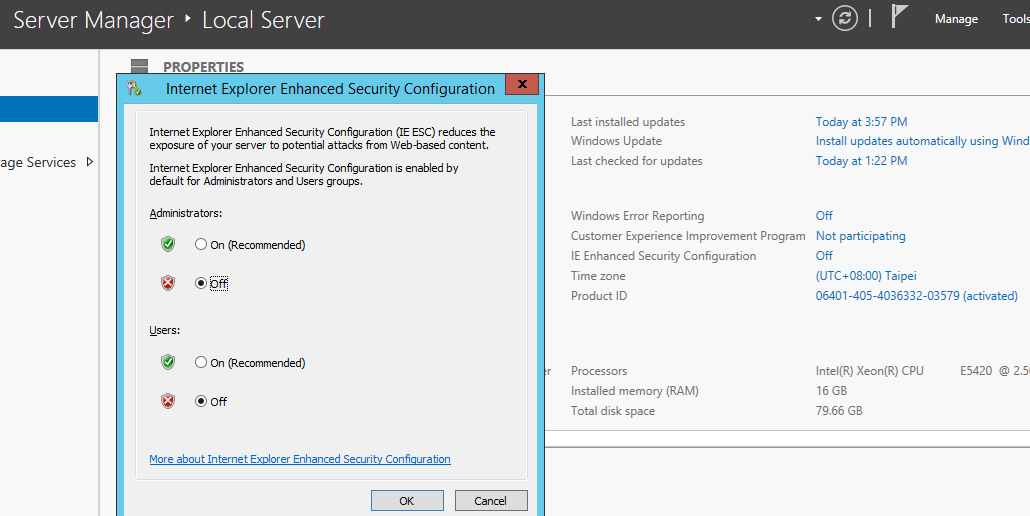Image resolution: width=1030 pixels, height=516 pixels.
Task: Click the Customer Experience Improvement Program label
Action: (x=688, y=236)
